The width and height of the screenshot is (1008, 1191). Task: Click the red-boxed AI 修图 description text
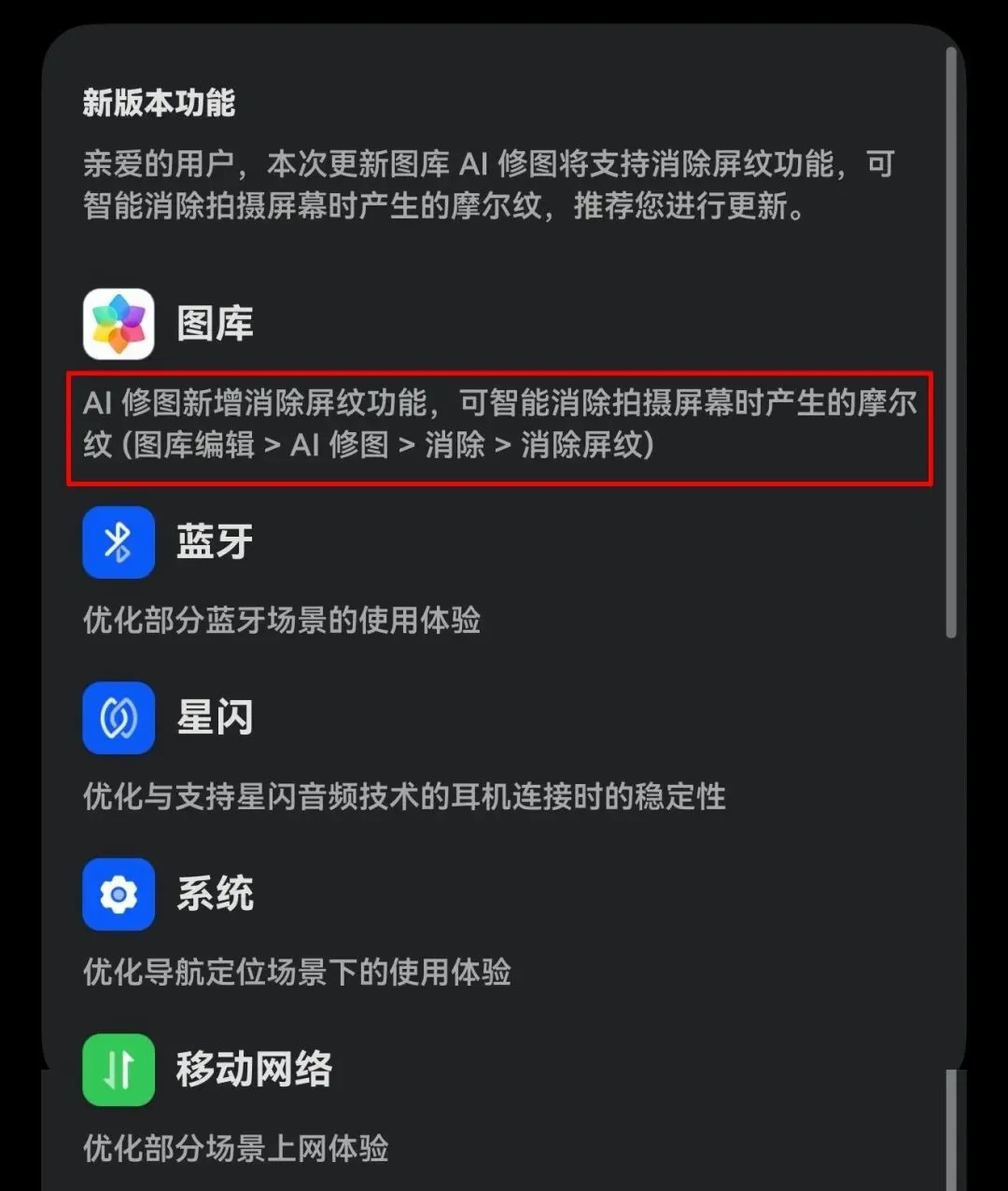click(500, 424)
